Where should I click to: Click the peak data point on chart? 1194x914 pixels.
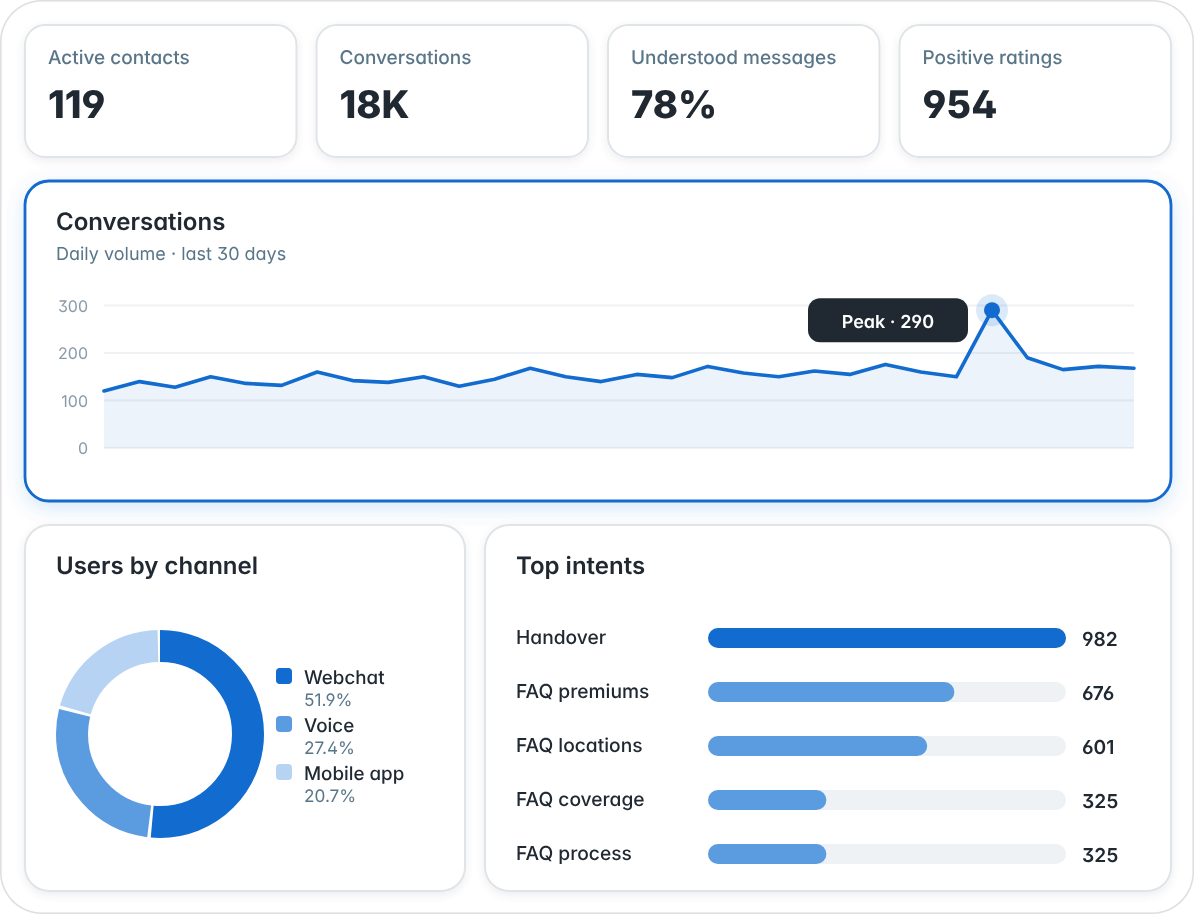(x=991, y=310)
